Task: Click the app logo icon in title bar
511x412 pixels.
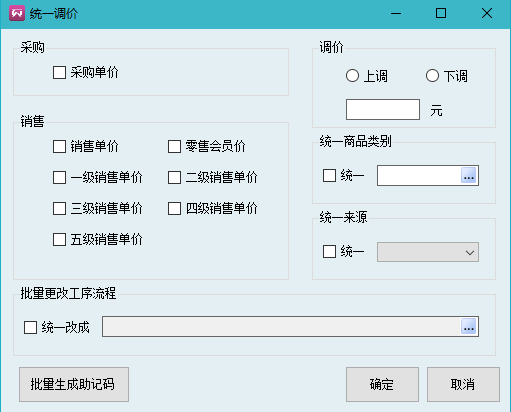Action: pos(17,13)
